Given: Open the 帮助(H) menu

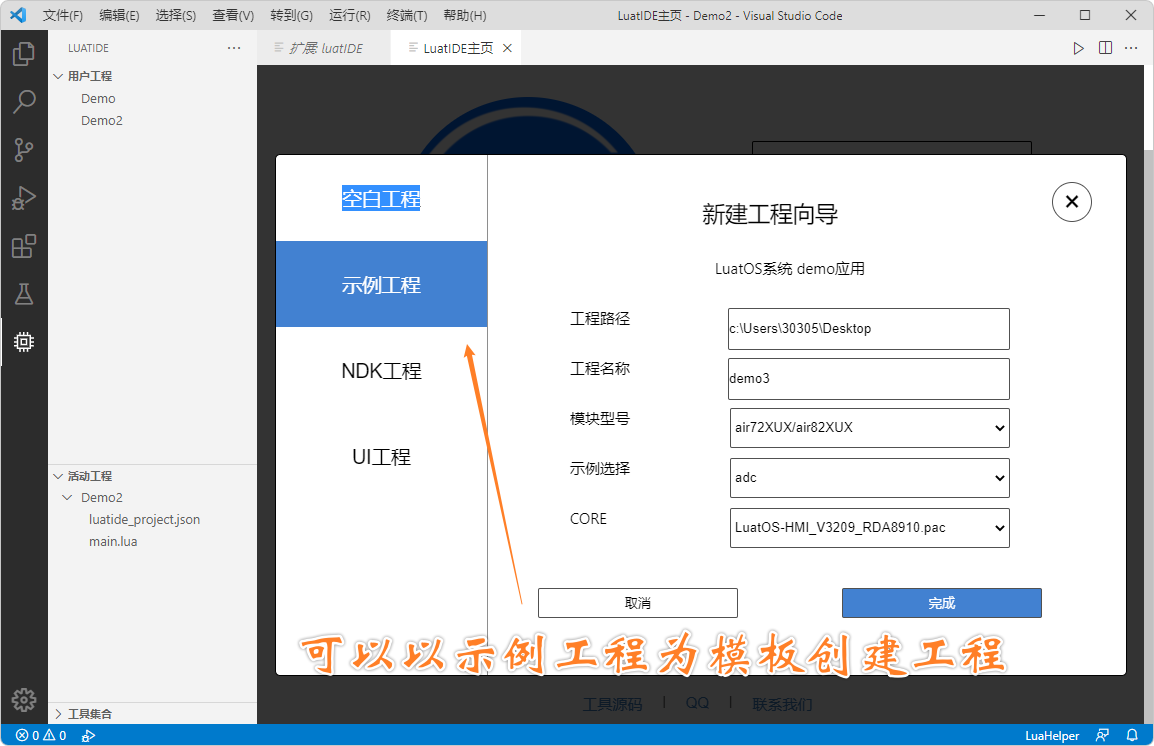Looking at the screenshot, I should (x=464, y=15).
